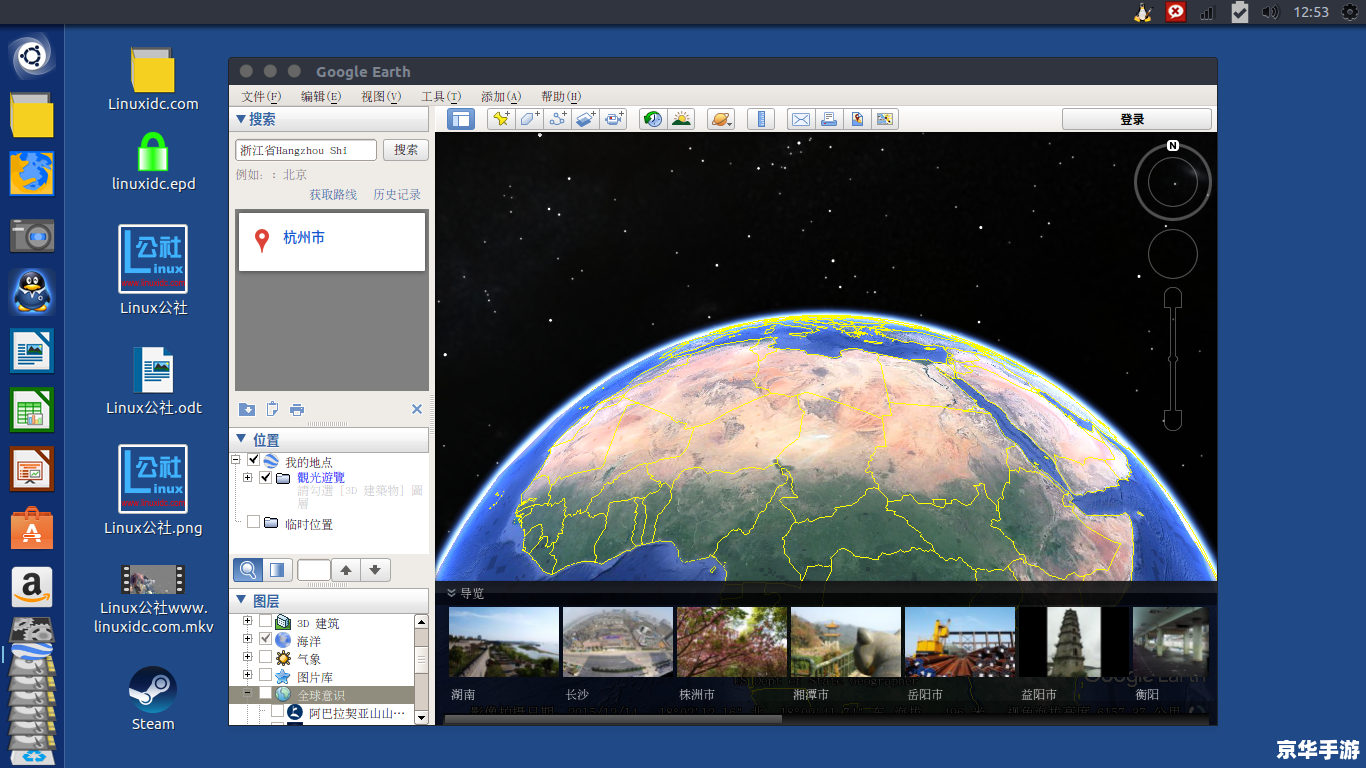Click the search field containing 浙江省Hangzhou Shi
This screenshot has height=768, width=1366.
[x=306, y=150]
